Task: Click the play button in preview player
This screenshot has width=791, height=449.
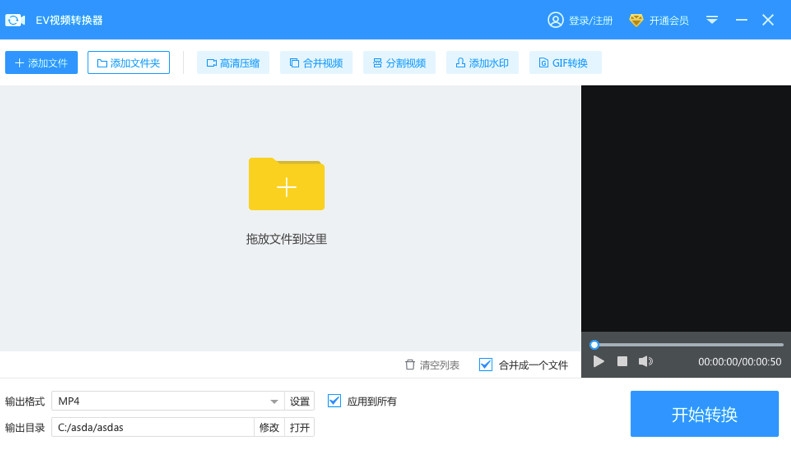Action: tap(599, 362)
